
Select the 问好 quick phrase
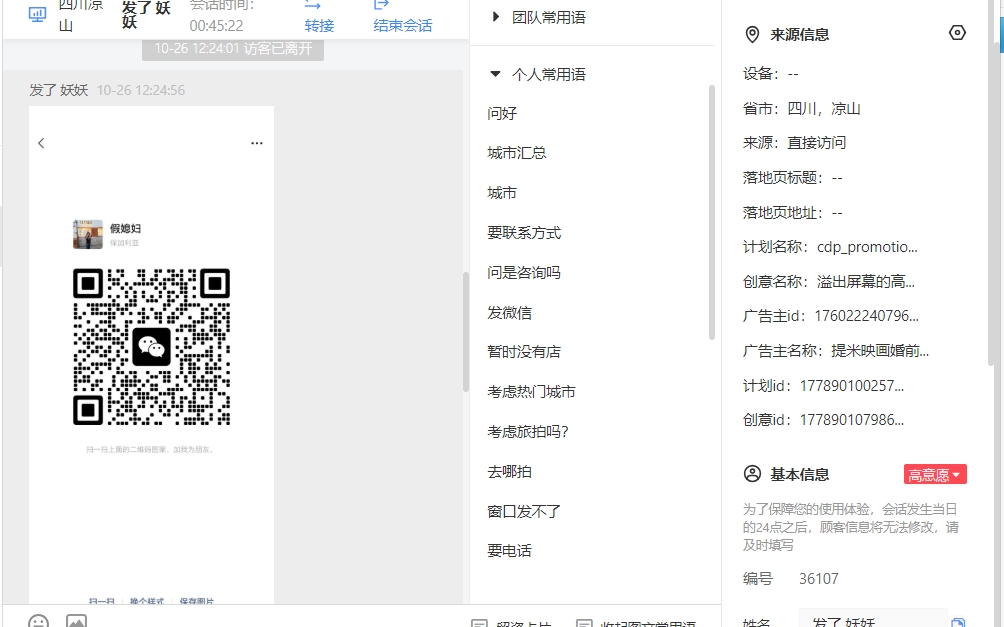[502, 113]
